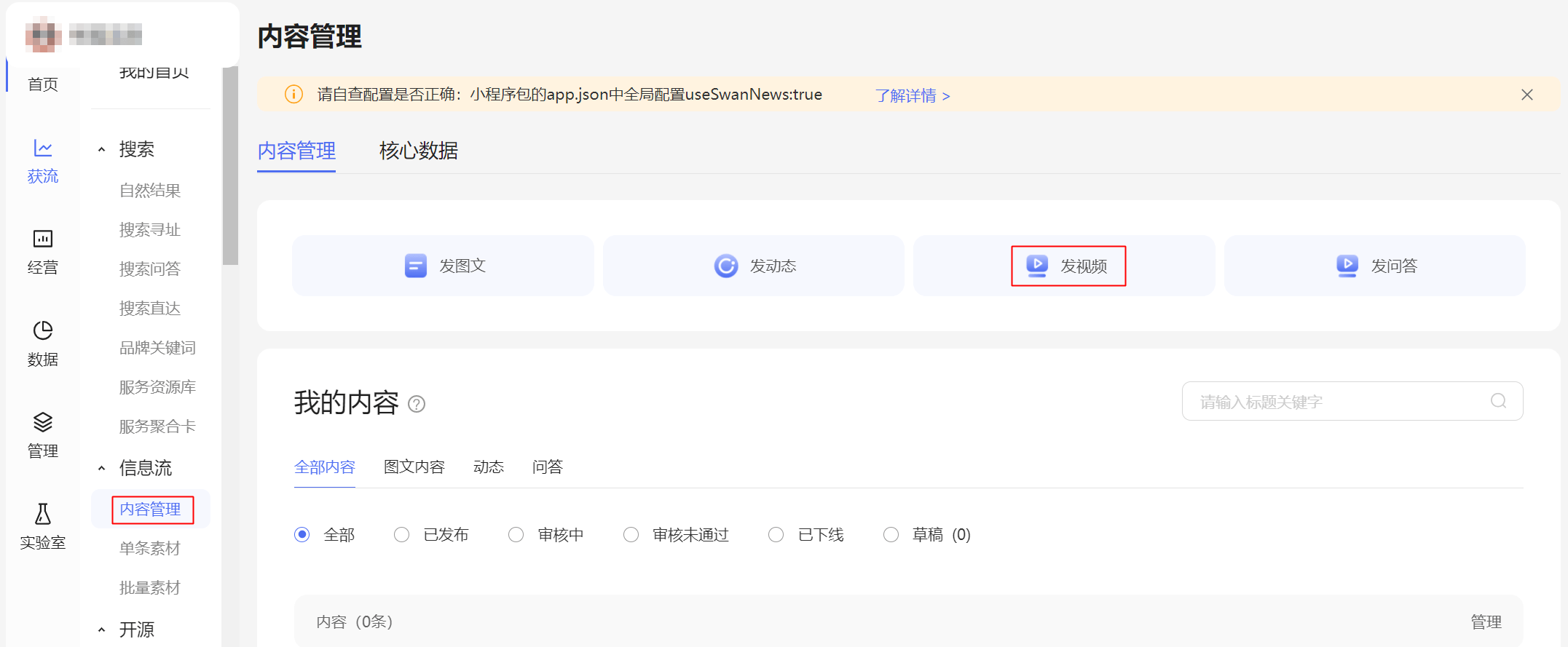Open 批量素材 in the sidebar
Viewport: 1568px width, 647px height.
pos(150,588)
